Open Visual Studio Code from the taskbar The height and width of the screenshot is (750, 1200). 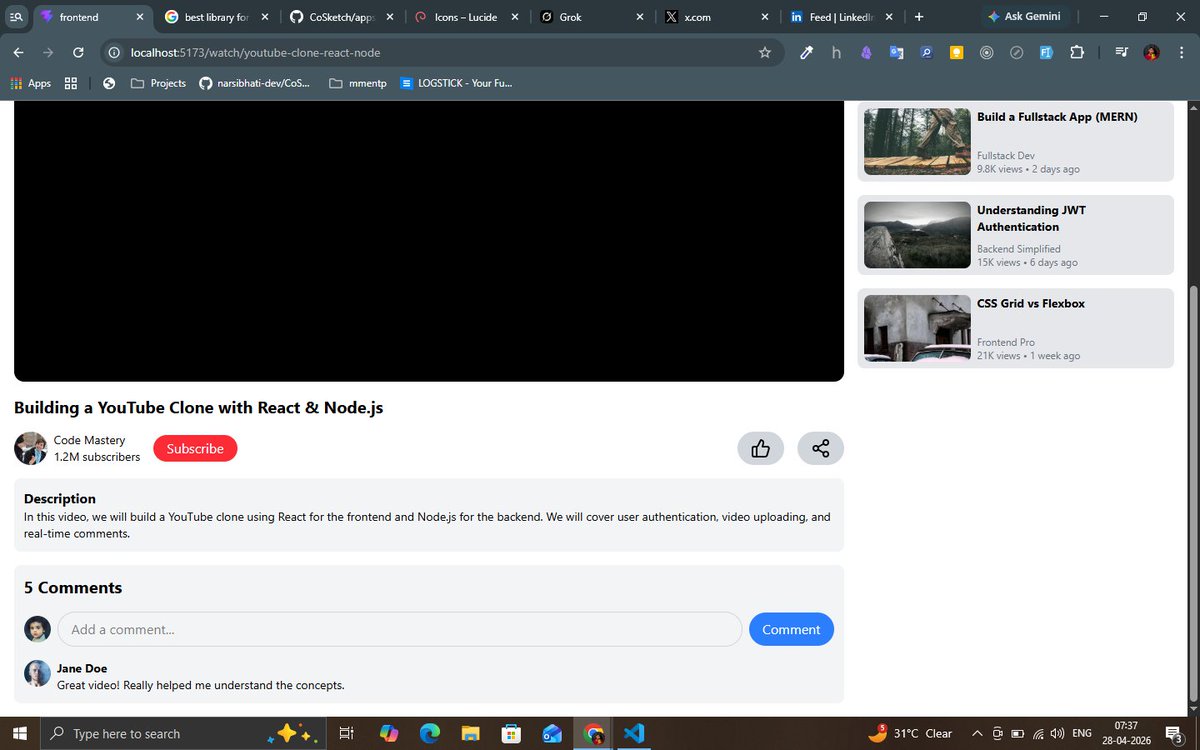(x=632, y=733)
